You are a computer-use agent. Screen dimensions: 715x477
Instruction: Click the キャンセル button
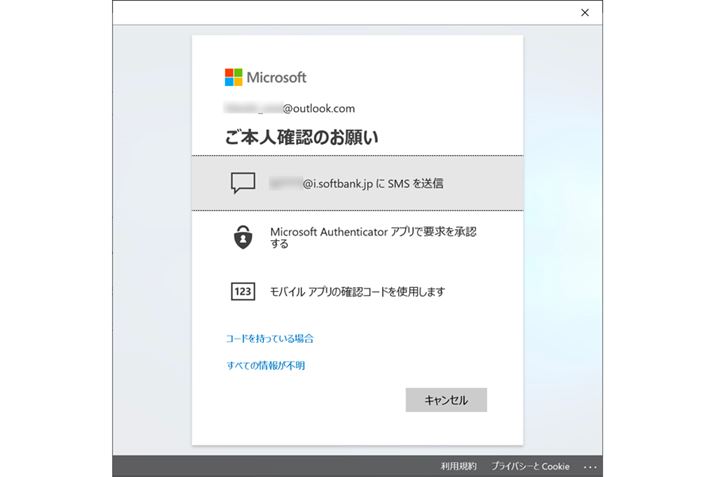(446, 400)
